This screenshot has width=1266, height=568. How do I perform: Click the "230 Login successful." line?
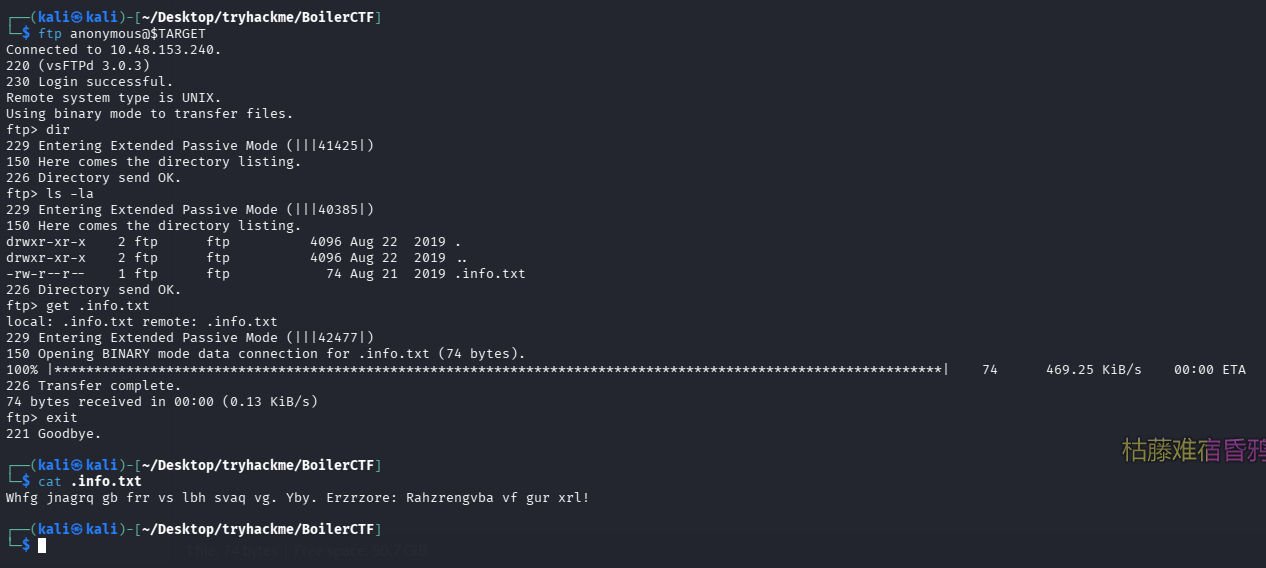(89, 81)
